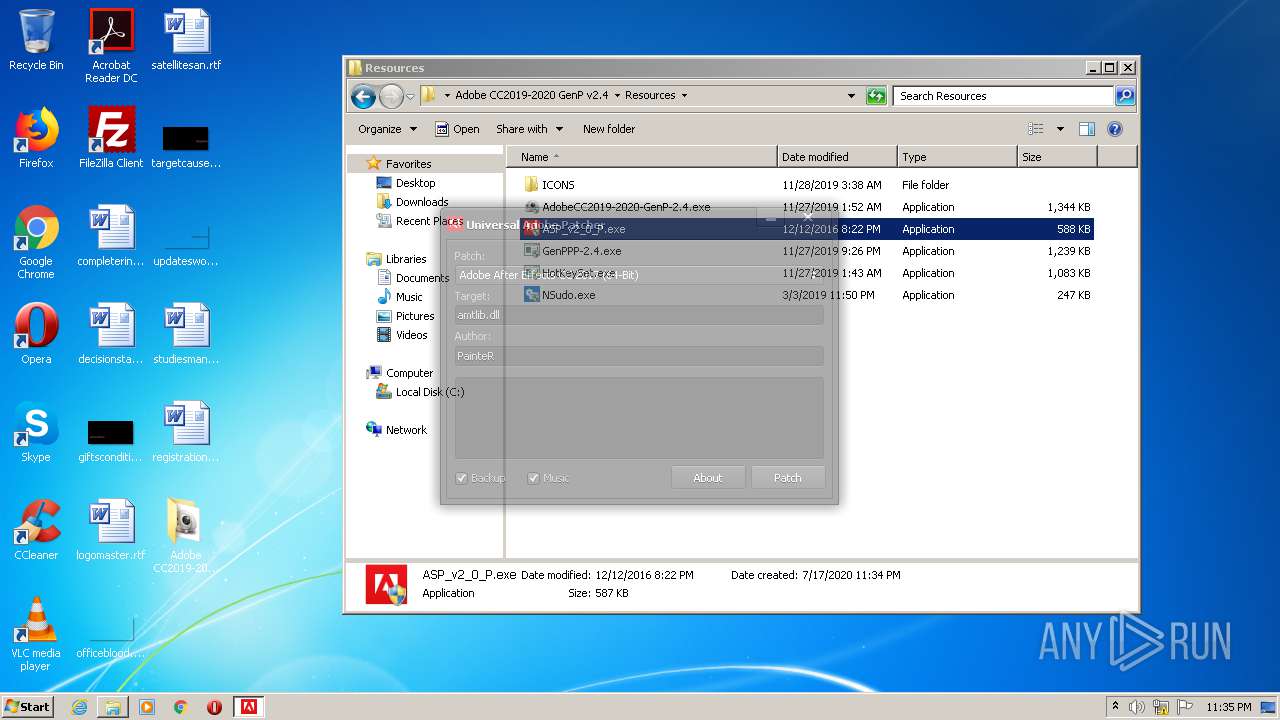Click the Explorer refresh button

(x=876, y=96)
